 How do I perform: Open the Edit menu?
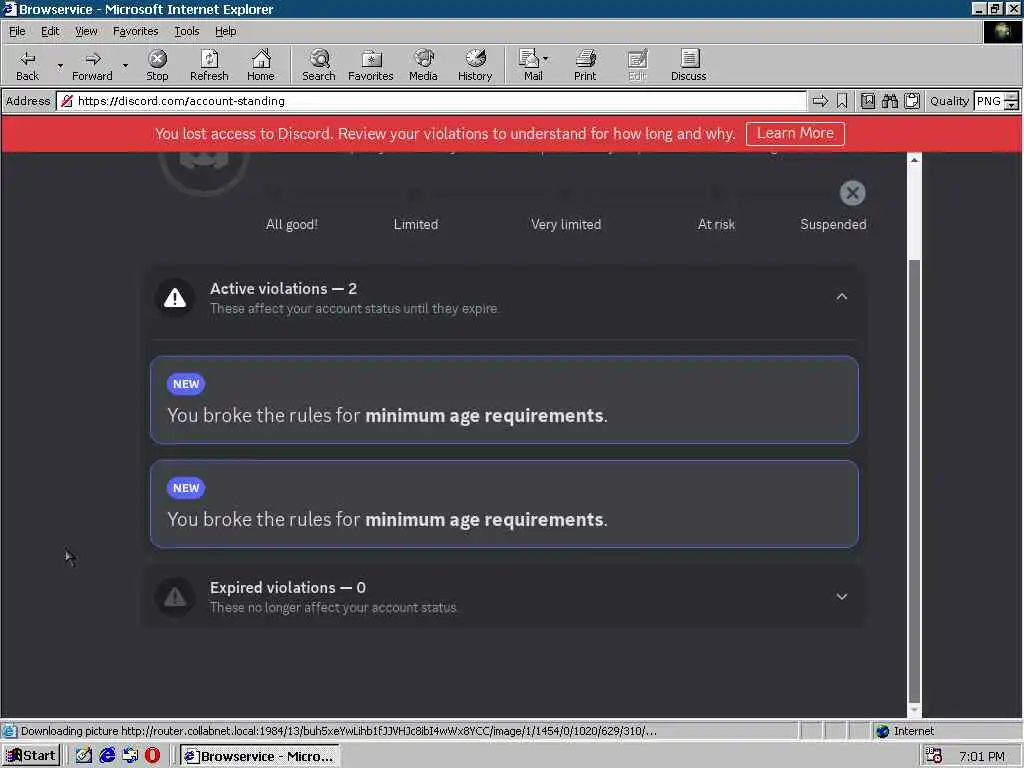point(50,31)
